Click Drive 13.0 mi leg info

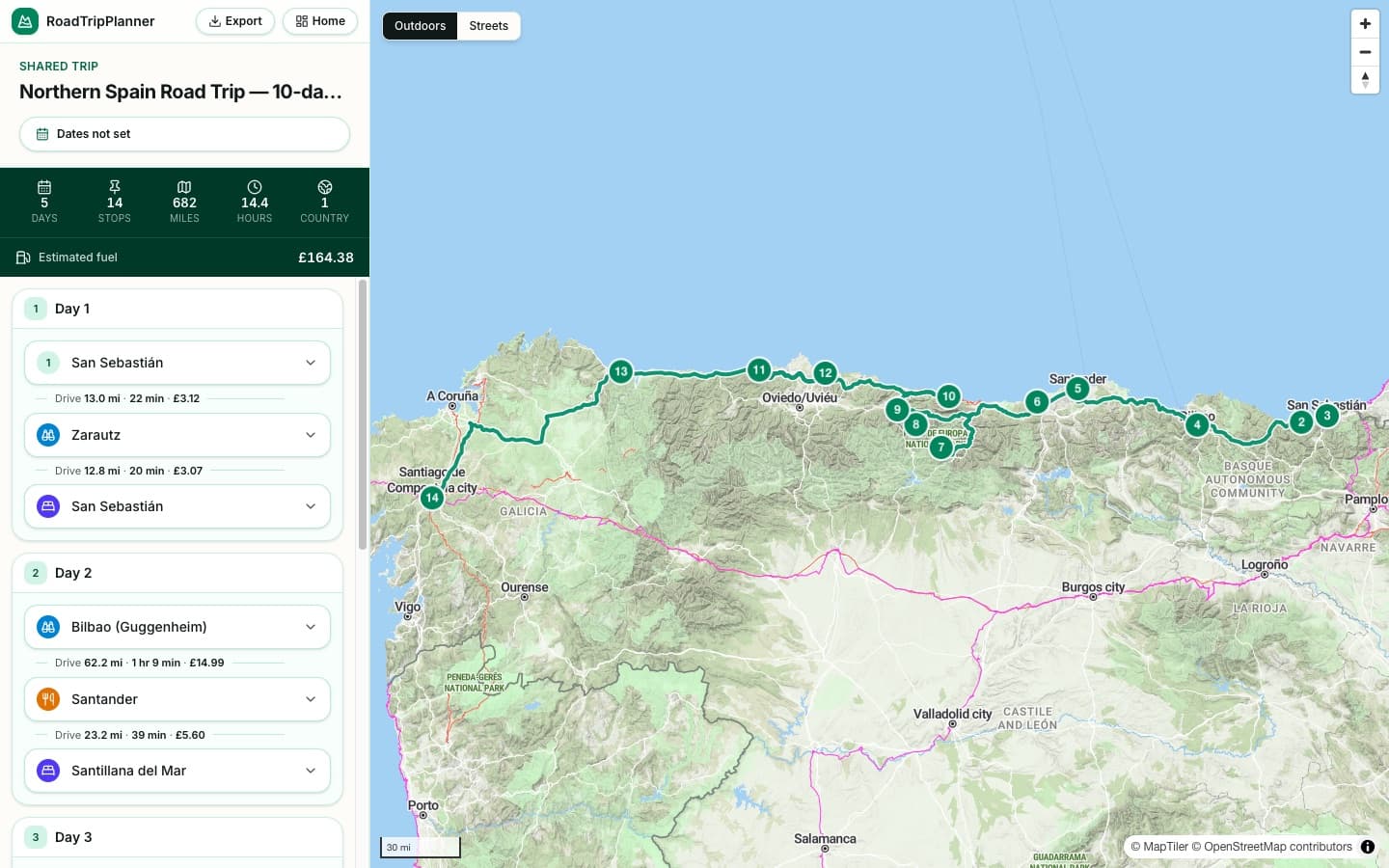(x=127, y=398)
